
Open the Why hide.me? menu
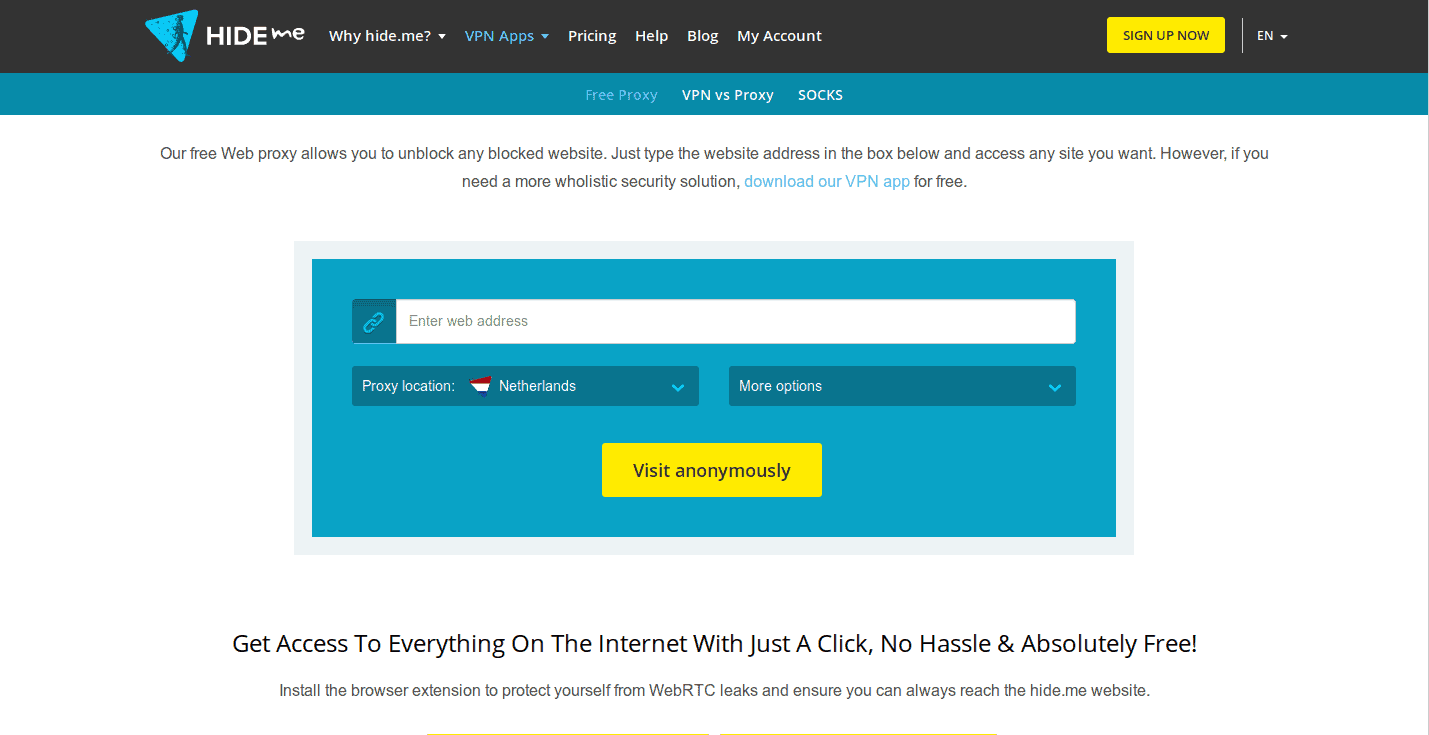tap(387, 36)
